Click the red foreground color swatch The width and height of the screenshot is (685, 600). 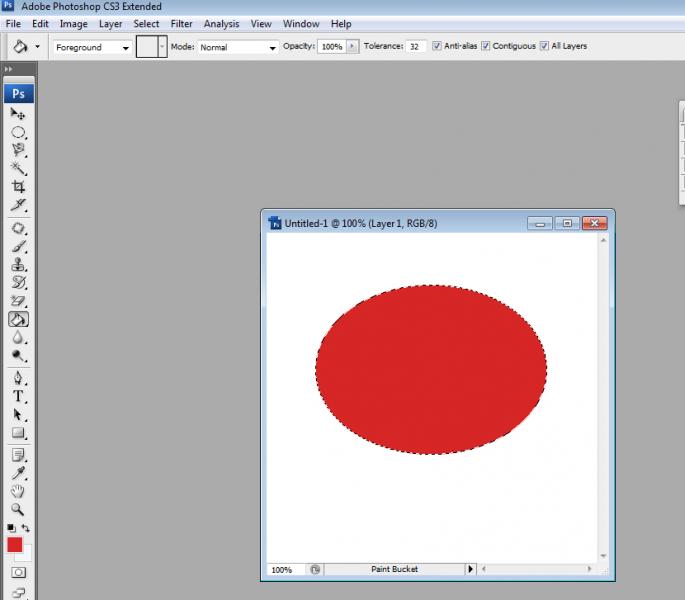(x=15, y=545)
